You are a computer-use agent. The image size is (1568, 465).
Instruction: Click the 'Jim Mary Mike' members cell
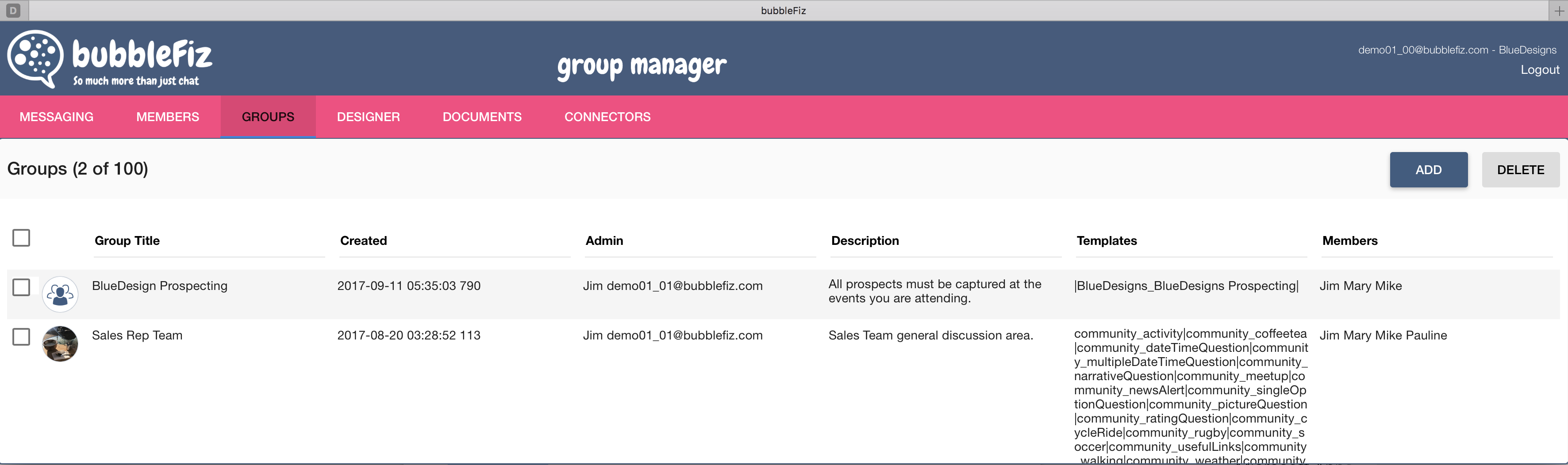(1360, 286)
